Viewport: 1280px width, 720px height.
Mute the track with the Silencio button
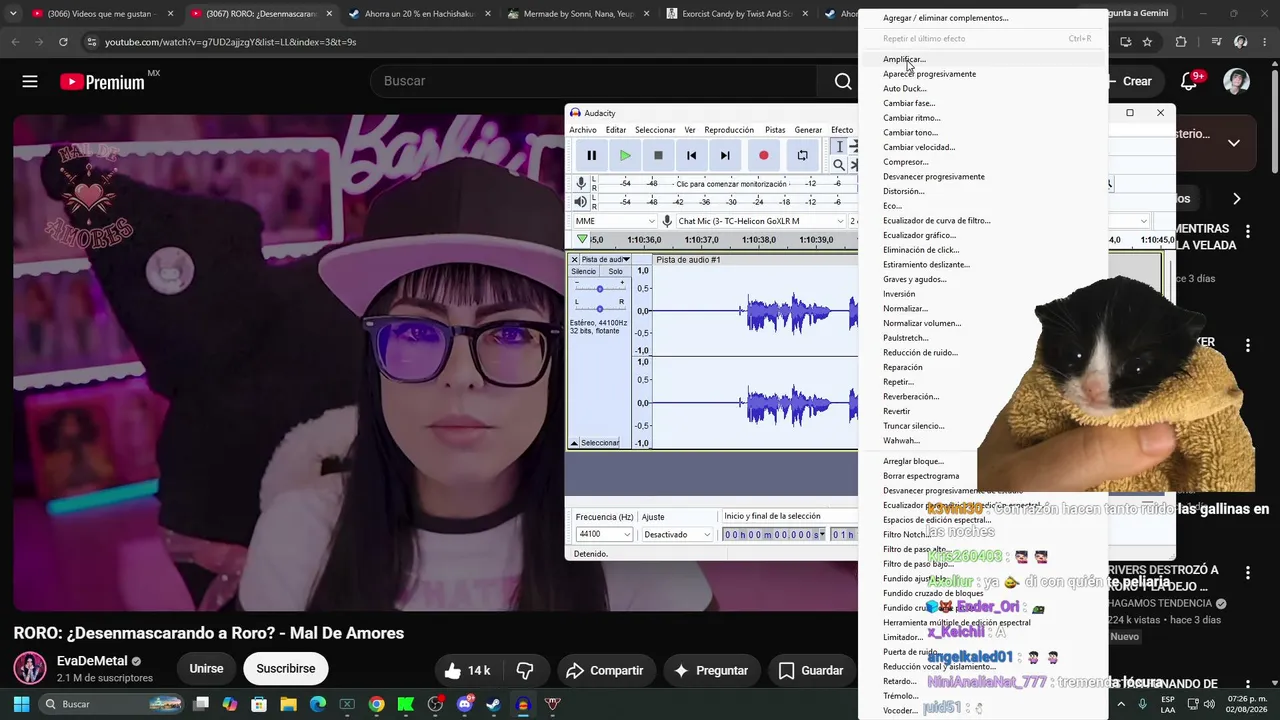583,272
